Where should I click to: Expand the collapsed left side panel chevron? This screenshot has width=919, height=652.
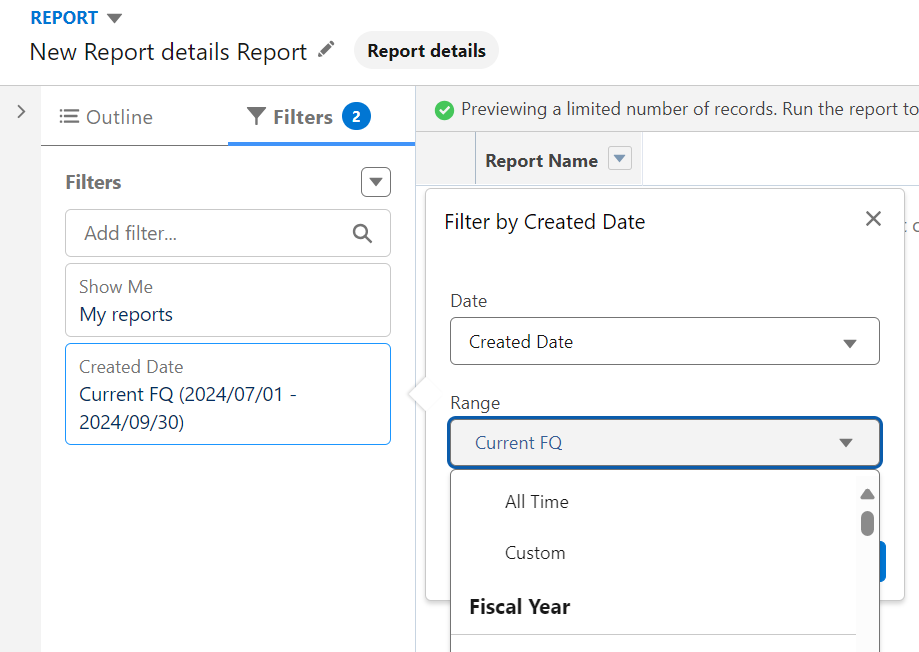click(21, 111)
